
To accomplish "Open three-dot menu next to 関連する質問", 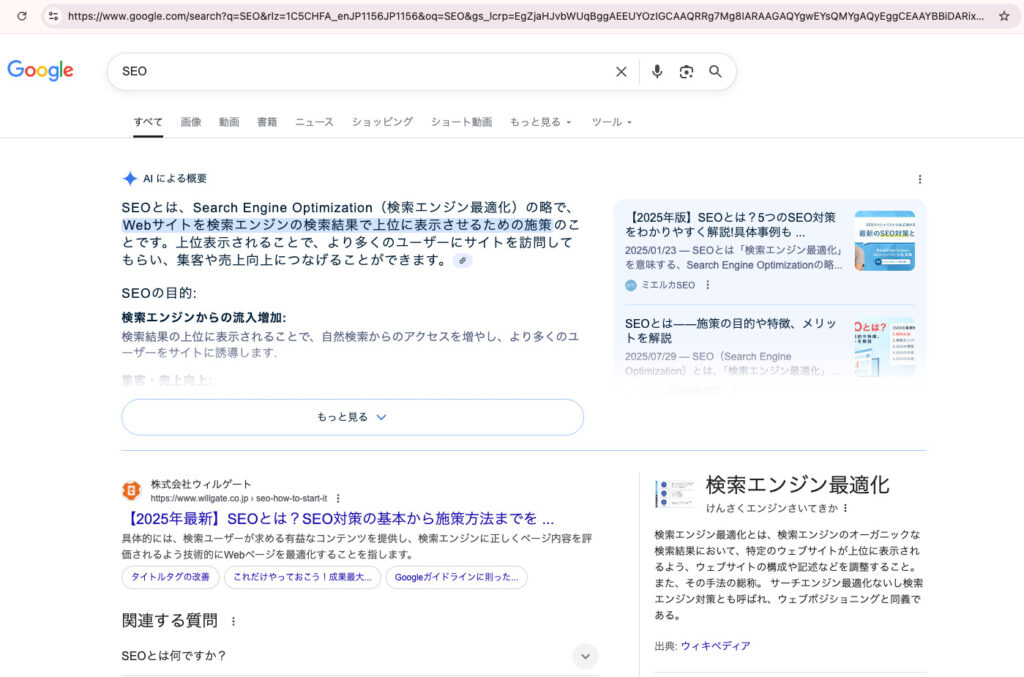I will pyautogui.click(x=233, y=622).
